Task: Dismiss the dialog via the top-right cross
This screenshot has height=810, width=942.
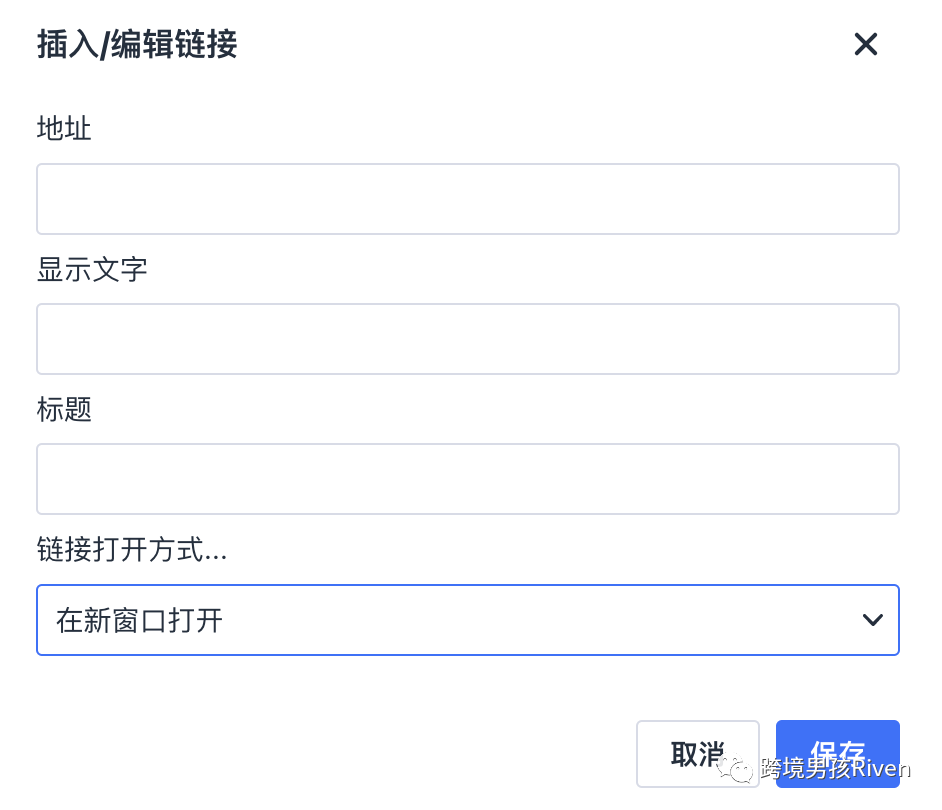Action: coord(865,44)
